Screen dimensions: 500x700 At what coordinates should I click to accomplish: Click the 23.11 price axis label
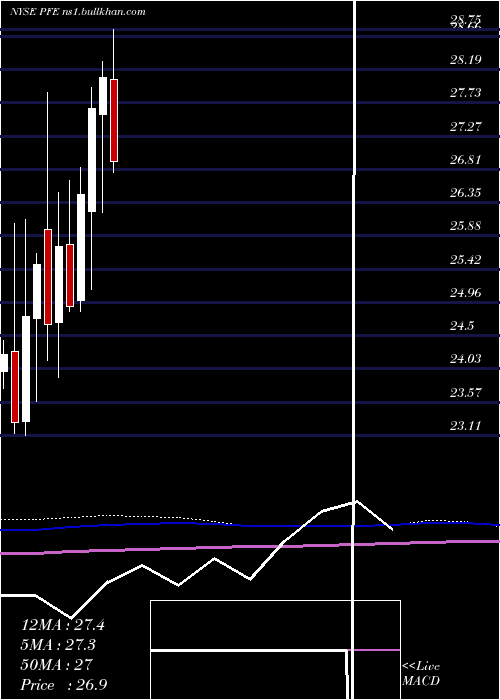[466, 425]
